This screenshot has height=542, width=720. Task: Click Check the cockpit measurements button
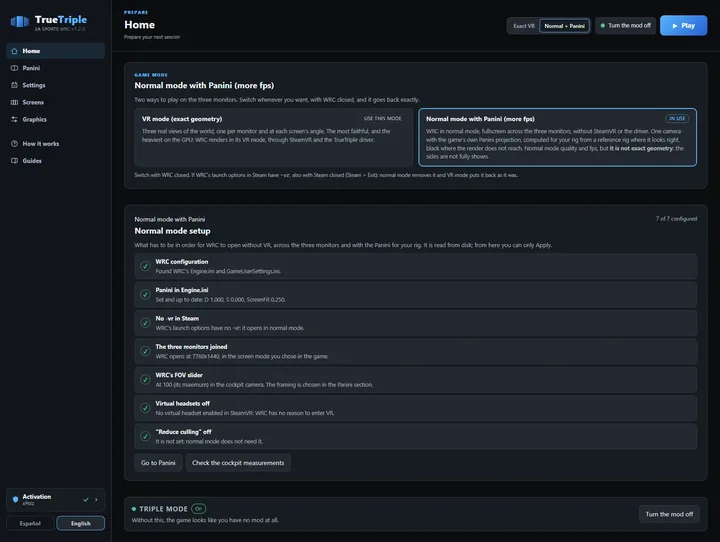[238, 463]
